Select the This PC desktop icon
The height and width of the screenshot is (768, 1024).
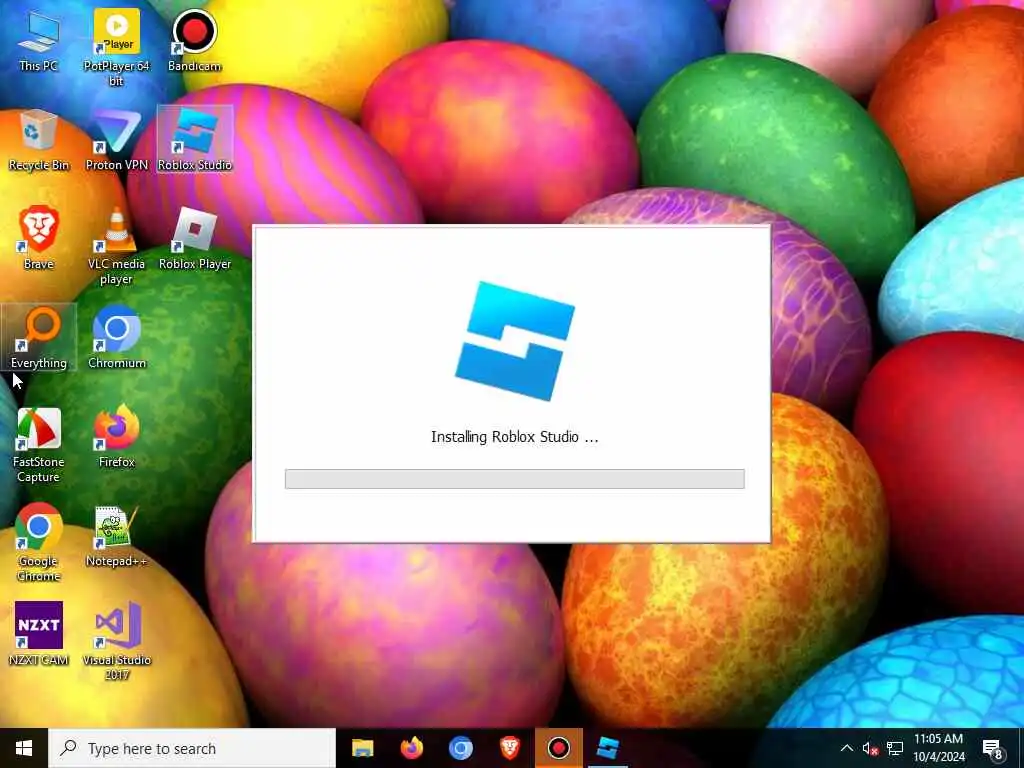(39, 40)
